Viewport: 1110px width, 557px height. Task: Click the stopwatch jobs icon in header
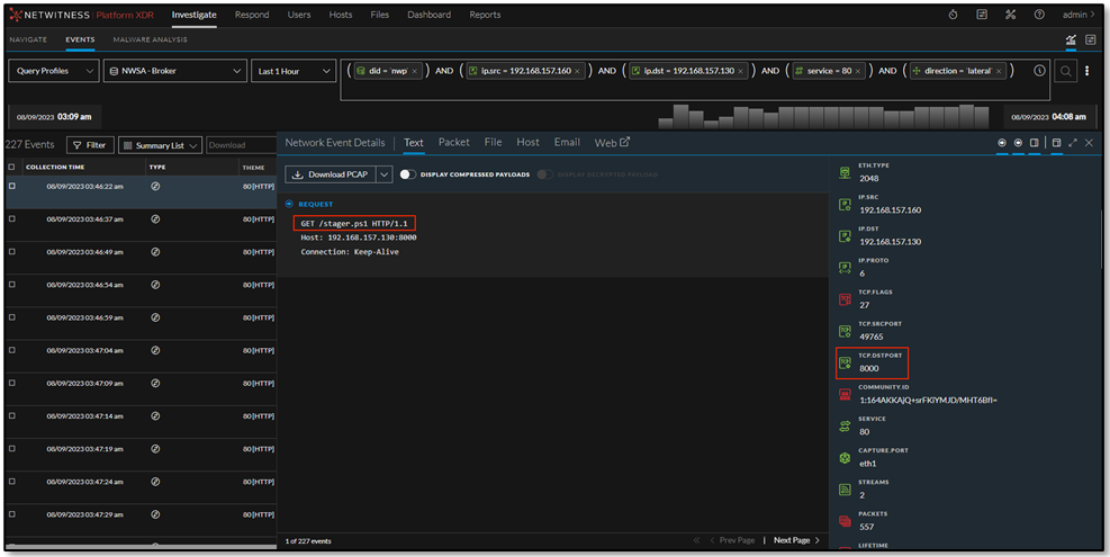click(953, 15)
